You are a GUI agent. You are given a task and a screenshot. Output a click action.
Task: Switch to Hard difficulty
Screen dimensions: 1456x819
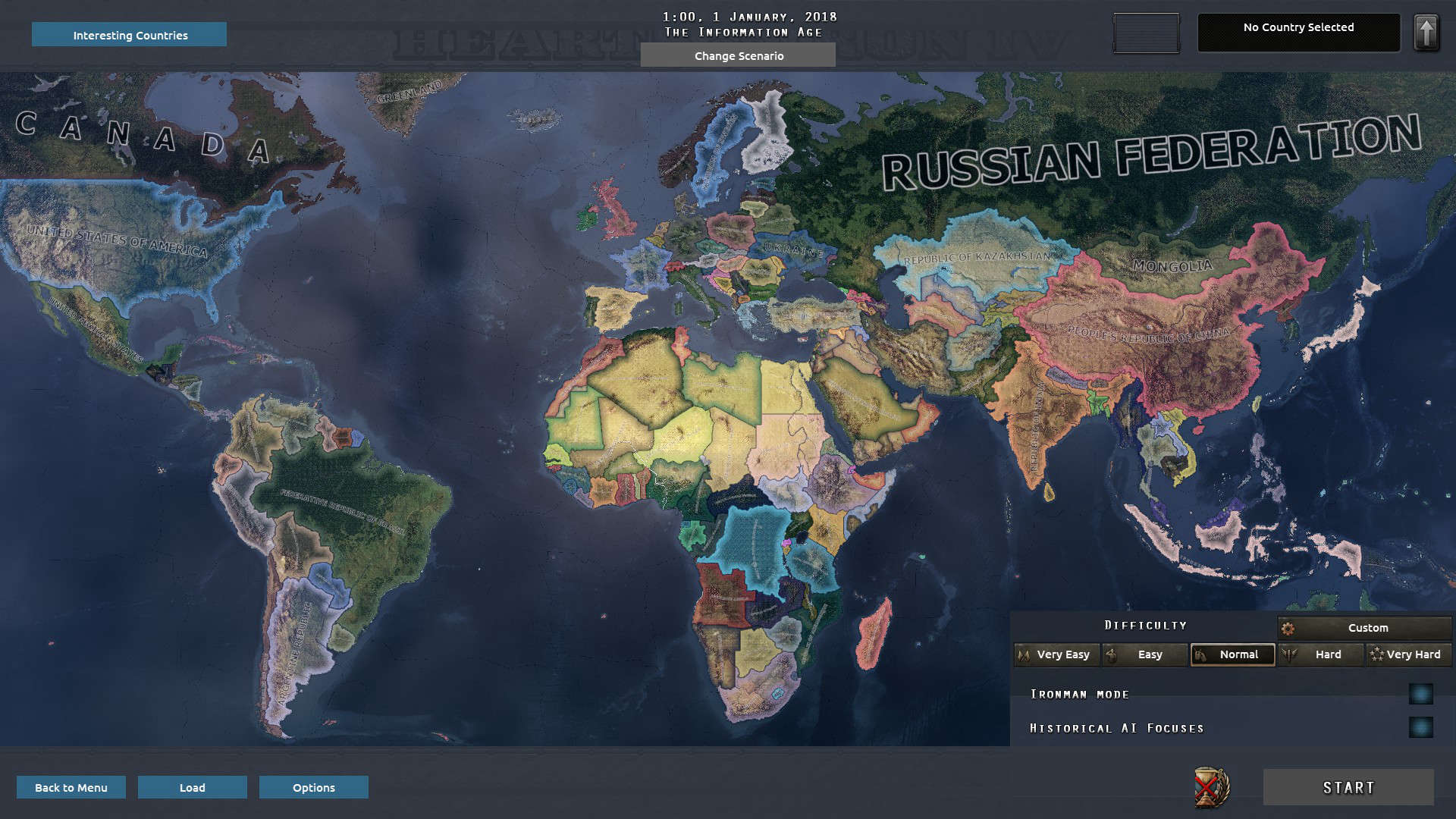[1320, 654]
